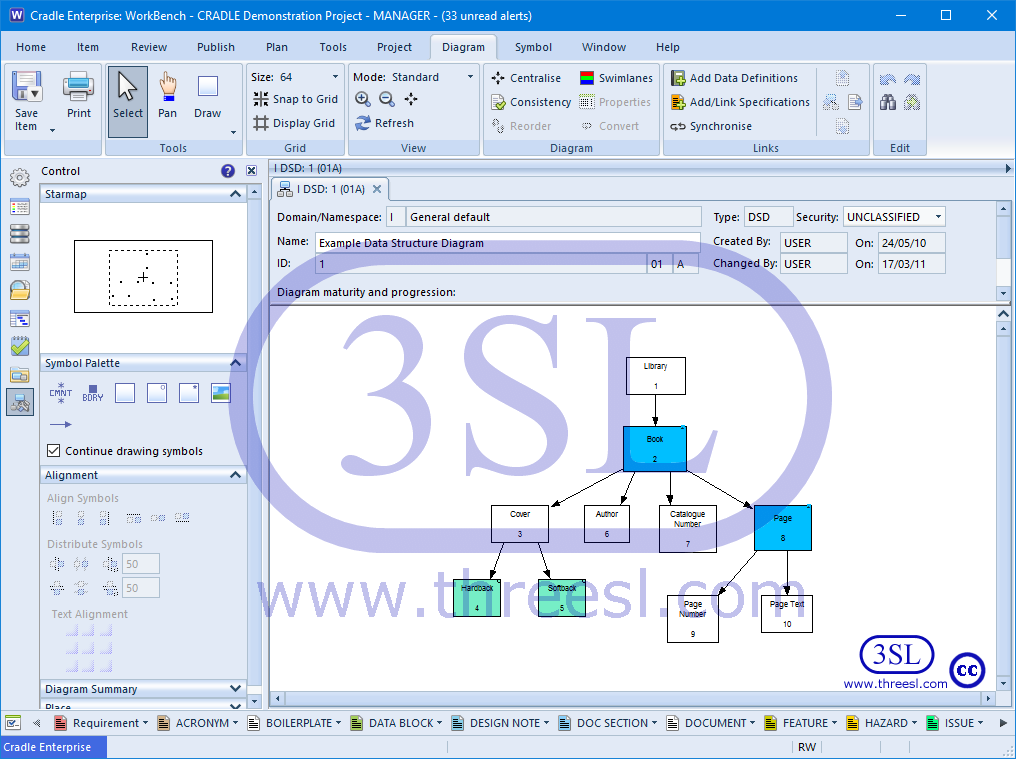Click the Name input field
Image resolution: width=1016 pixels, height=759 pixels.
507,243
